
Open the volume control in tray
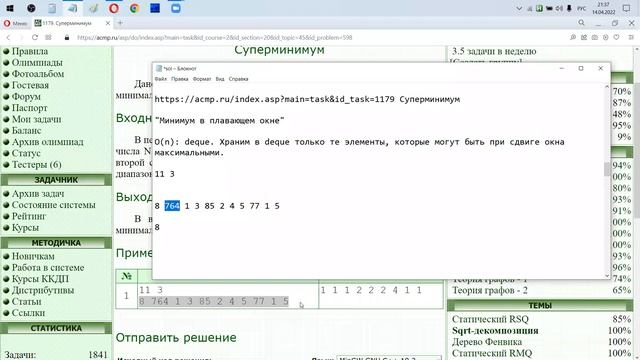559,8
